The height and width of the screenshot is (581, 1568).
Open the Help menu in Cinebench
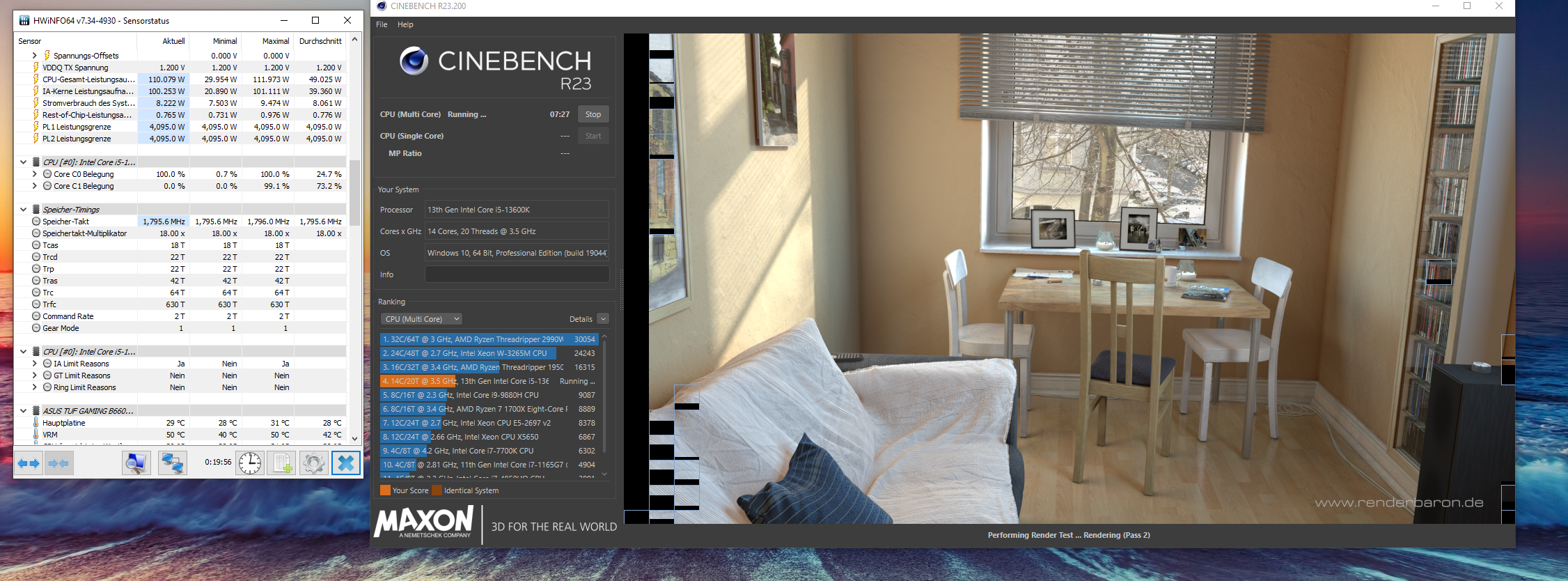[405, 24]
